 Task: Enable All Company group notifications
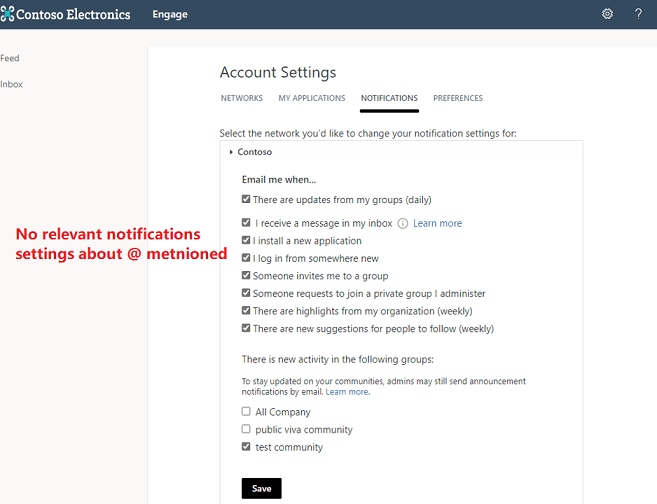[x=246, y=411]
